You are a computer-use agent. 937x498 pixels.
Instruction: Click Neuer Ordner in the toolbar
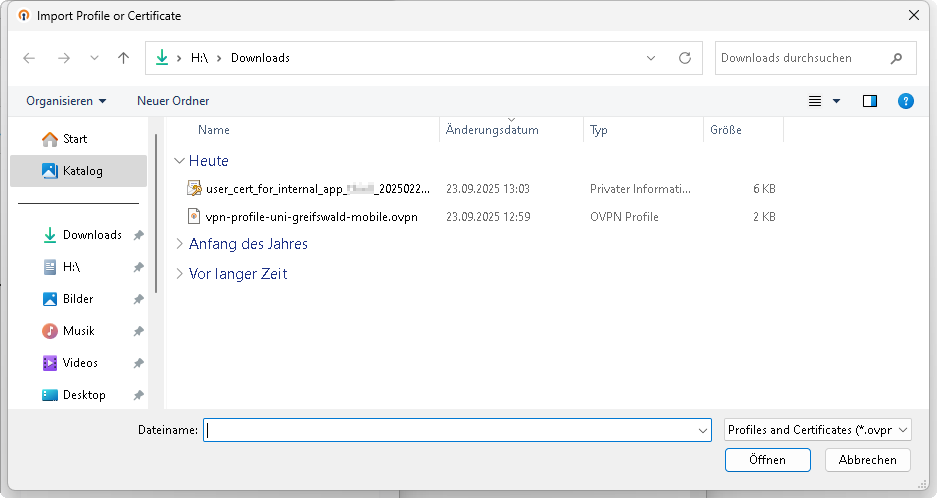(173, 101)
